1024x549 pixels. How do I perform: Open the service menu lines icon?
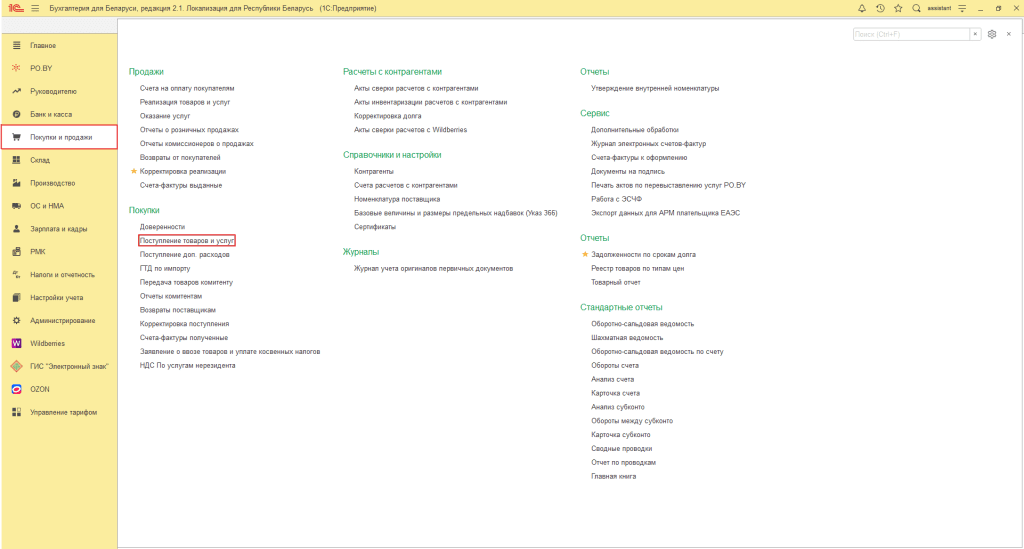pos(962,8)
